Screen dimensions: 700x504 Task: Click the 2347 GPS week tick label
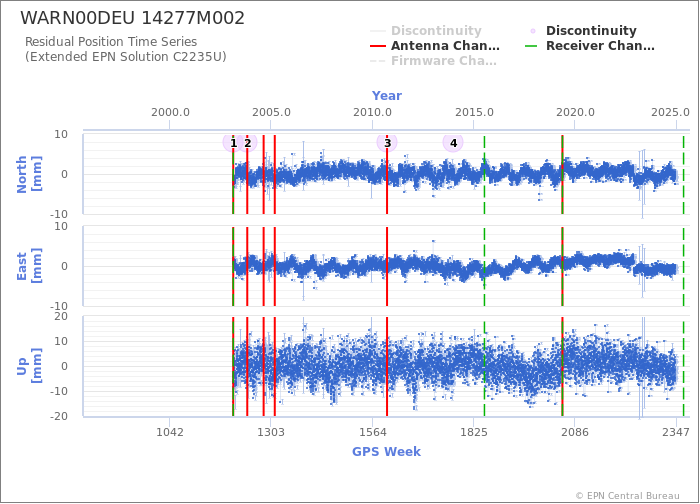tap(676, 432)
